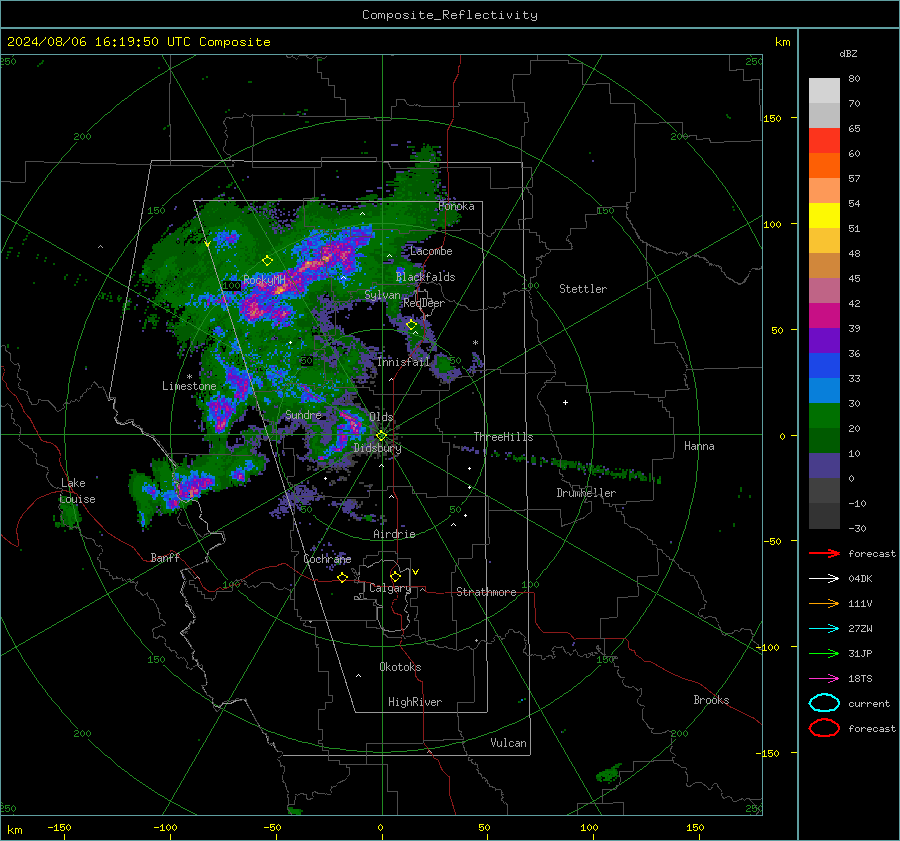
Task: Click the Cochrane town label
Action: point(327,559)
